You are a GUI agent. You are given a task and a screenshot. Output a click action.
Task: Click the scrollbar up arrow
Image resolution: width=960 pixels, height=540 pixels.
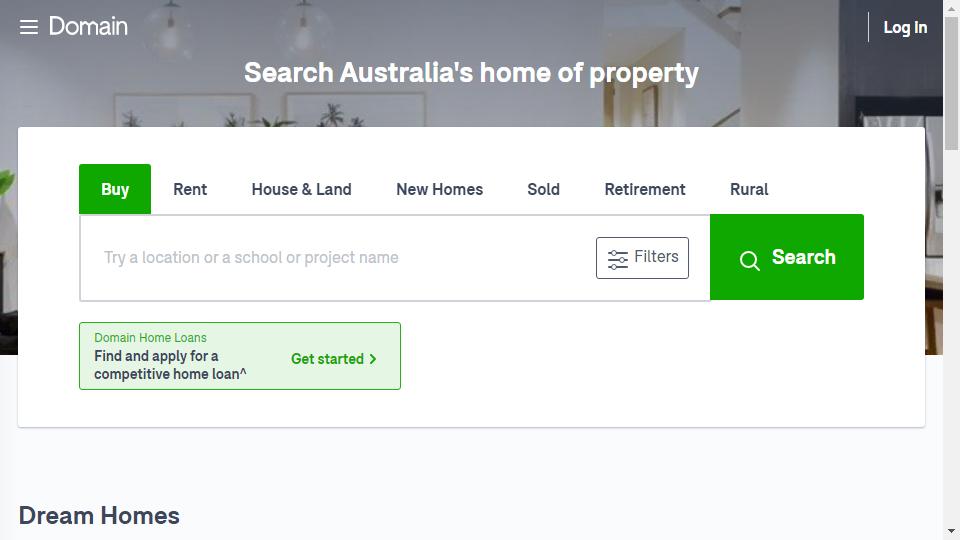click(951, 9)
